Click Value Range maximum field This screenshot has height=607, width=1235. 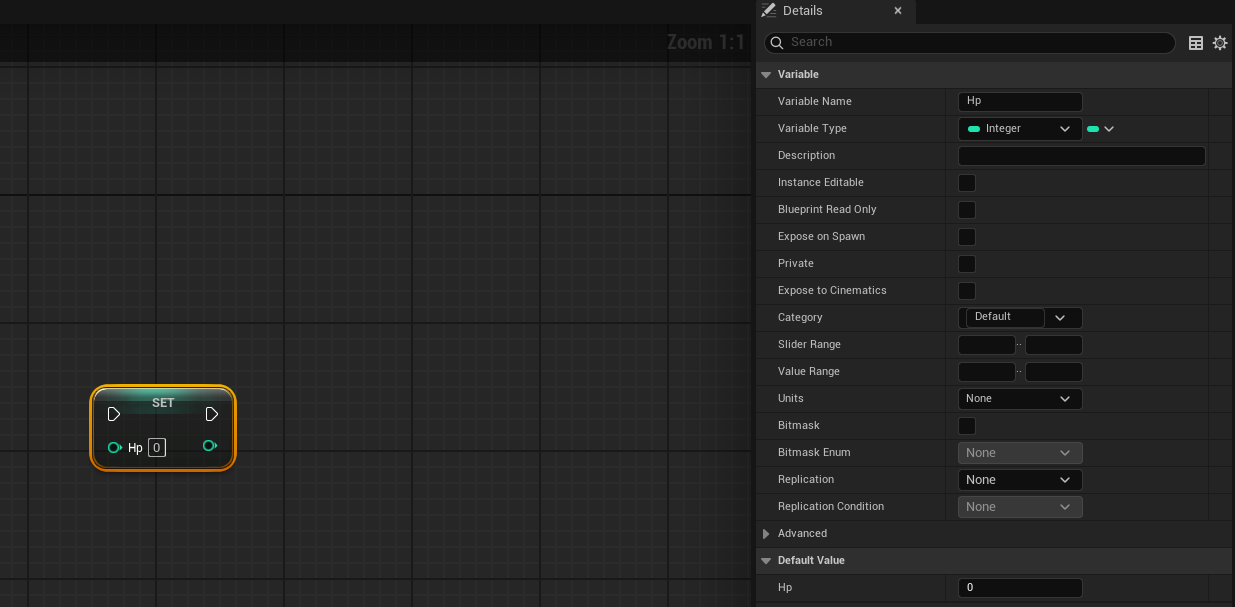[x=1054, y=372]
